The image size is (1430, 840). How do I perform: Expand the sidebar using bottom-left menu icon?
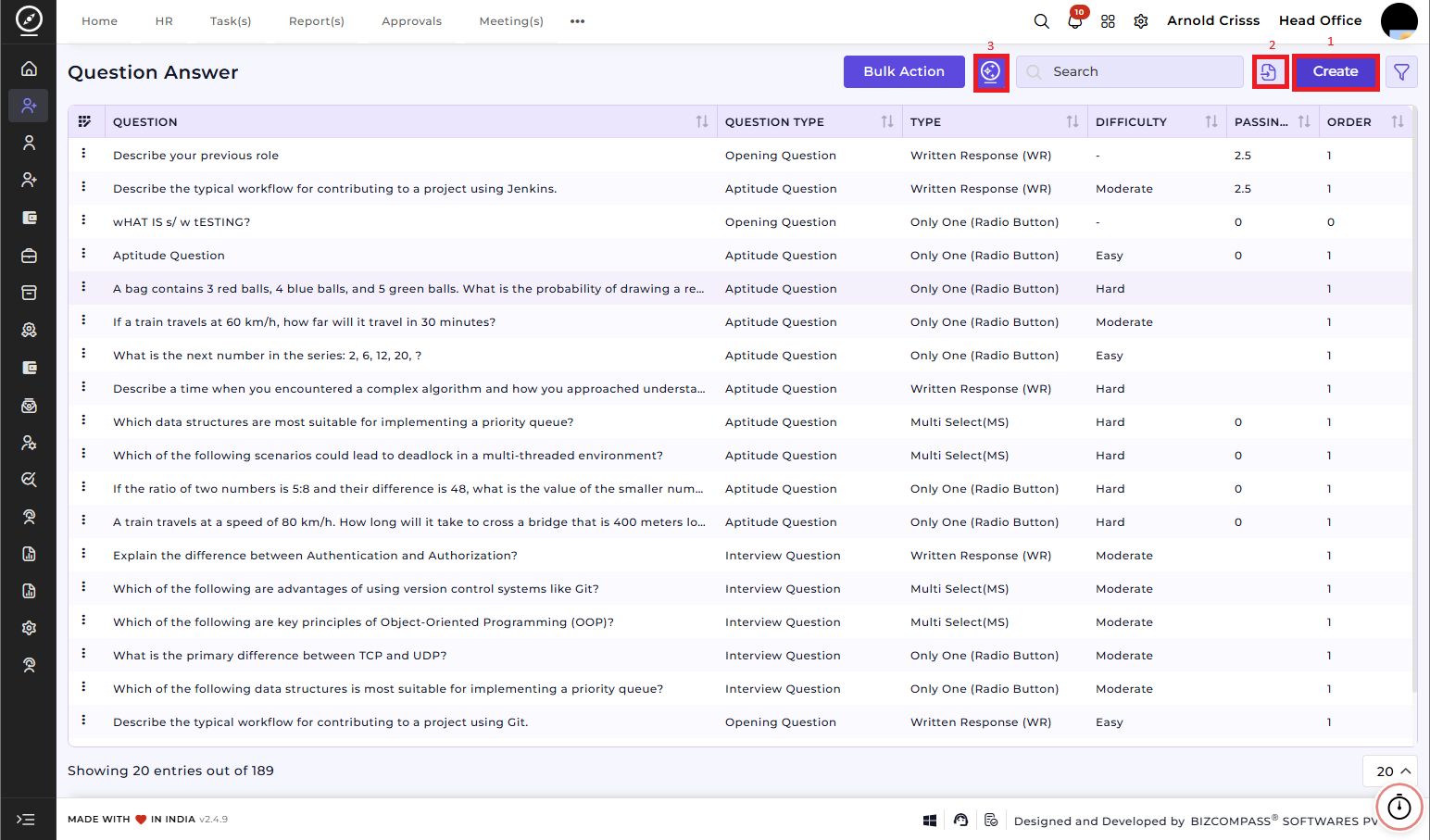pos(26,820)
